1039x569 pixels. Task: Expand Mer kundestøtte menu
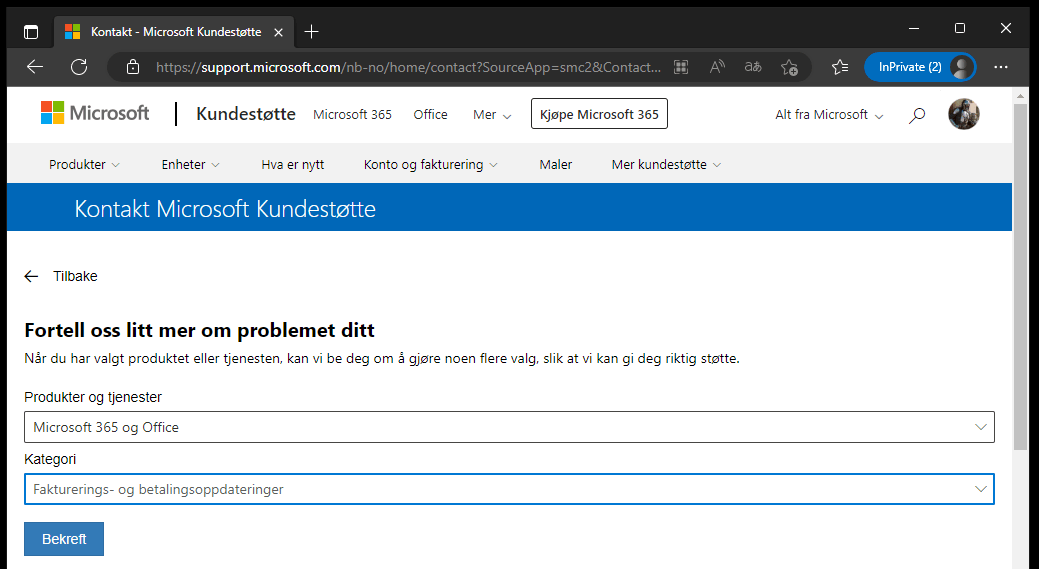tap(667, 164)
